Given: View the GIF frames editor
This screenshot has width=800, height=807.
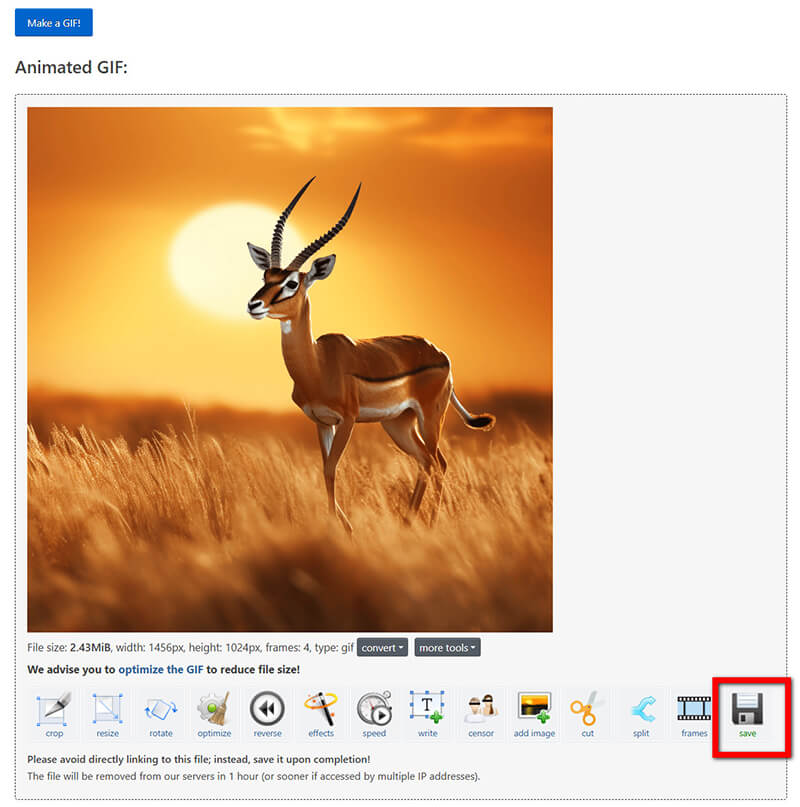Looking at the screenshot, I should point(694,715).
